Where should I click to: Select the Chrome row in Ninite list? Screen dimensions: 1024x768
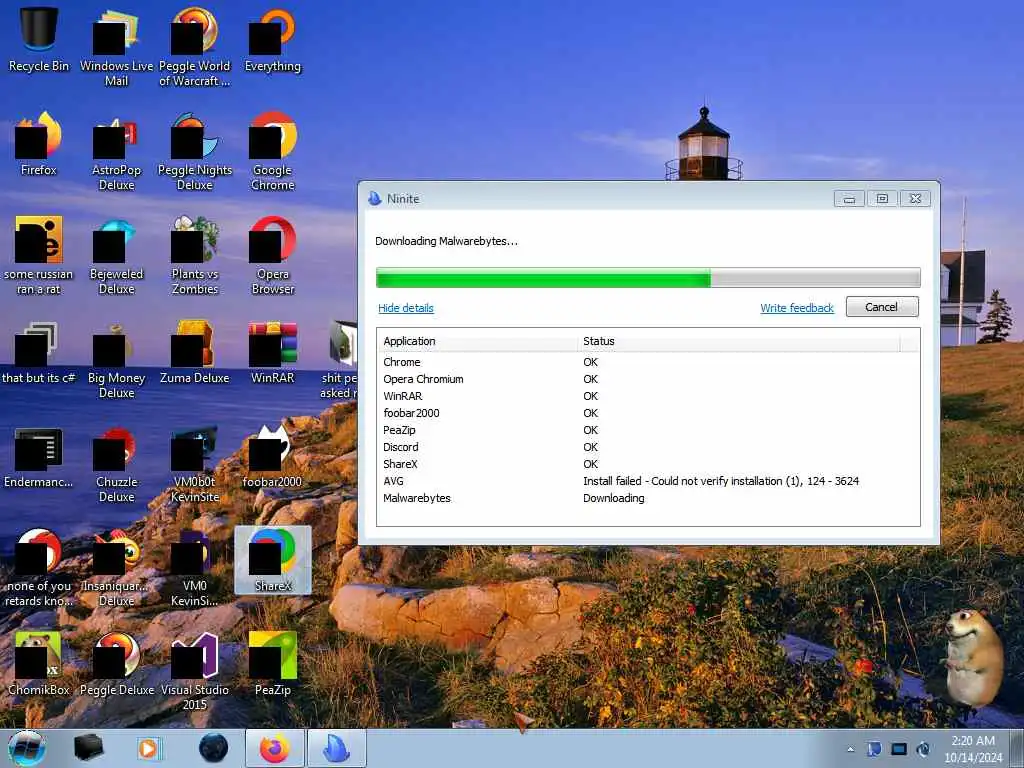(648, 362)
